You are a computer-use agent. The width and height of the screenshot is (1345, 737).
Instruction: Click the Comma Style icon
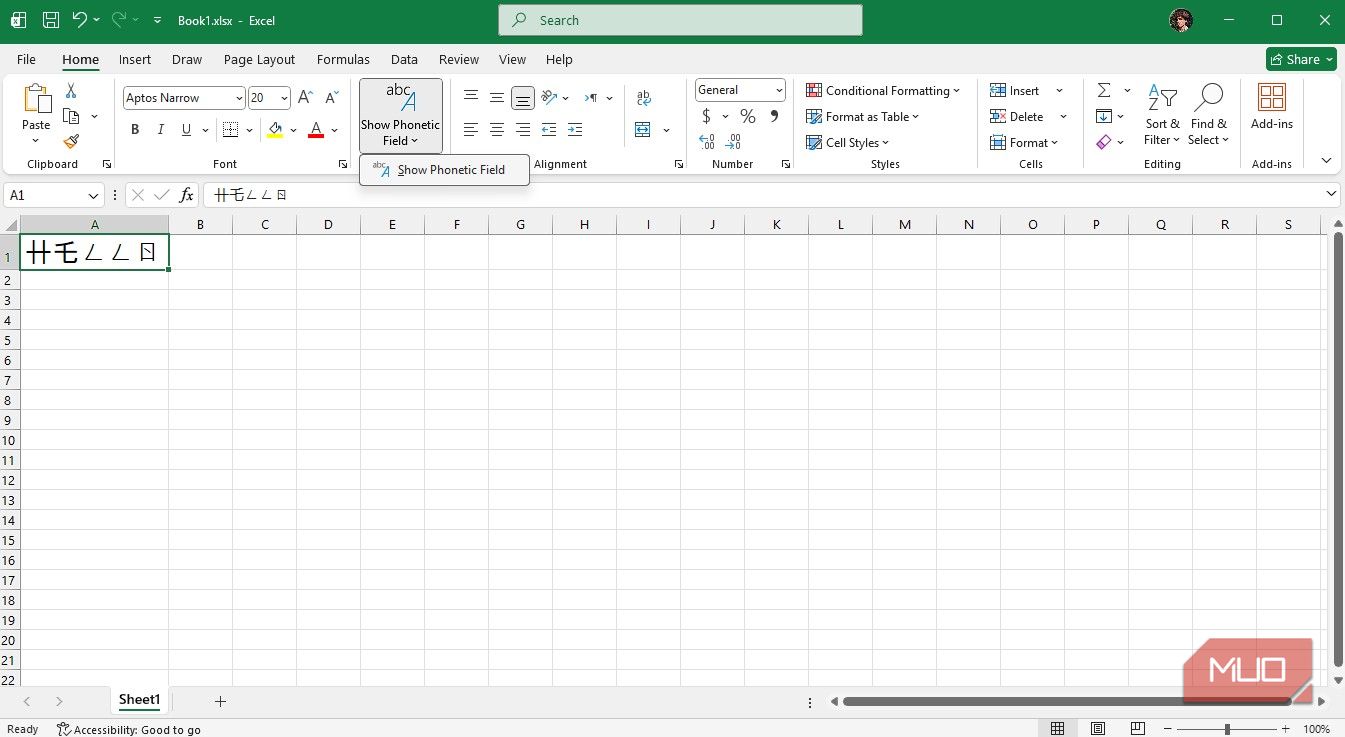tap(774, 117)
